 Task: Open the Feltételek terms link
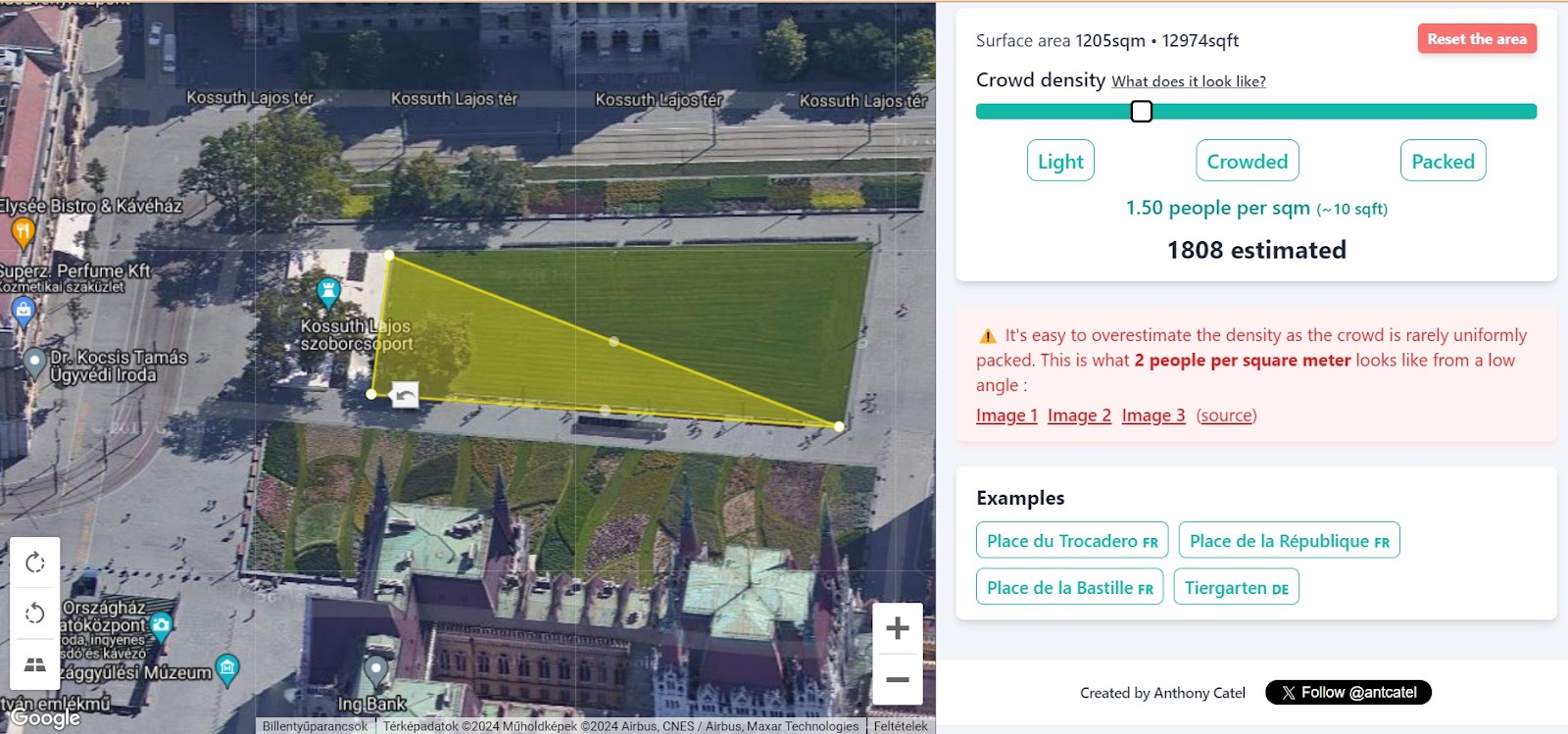(x=901, y=726)
